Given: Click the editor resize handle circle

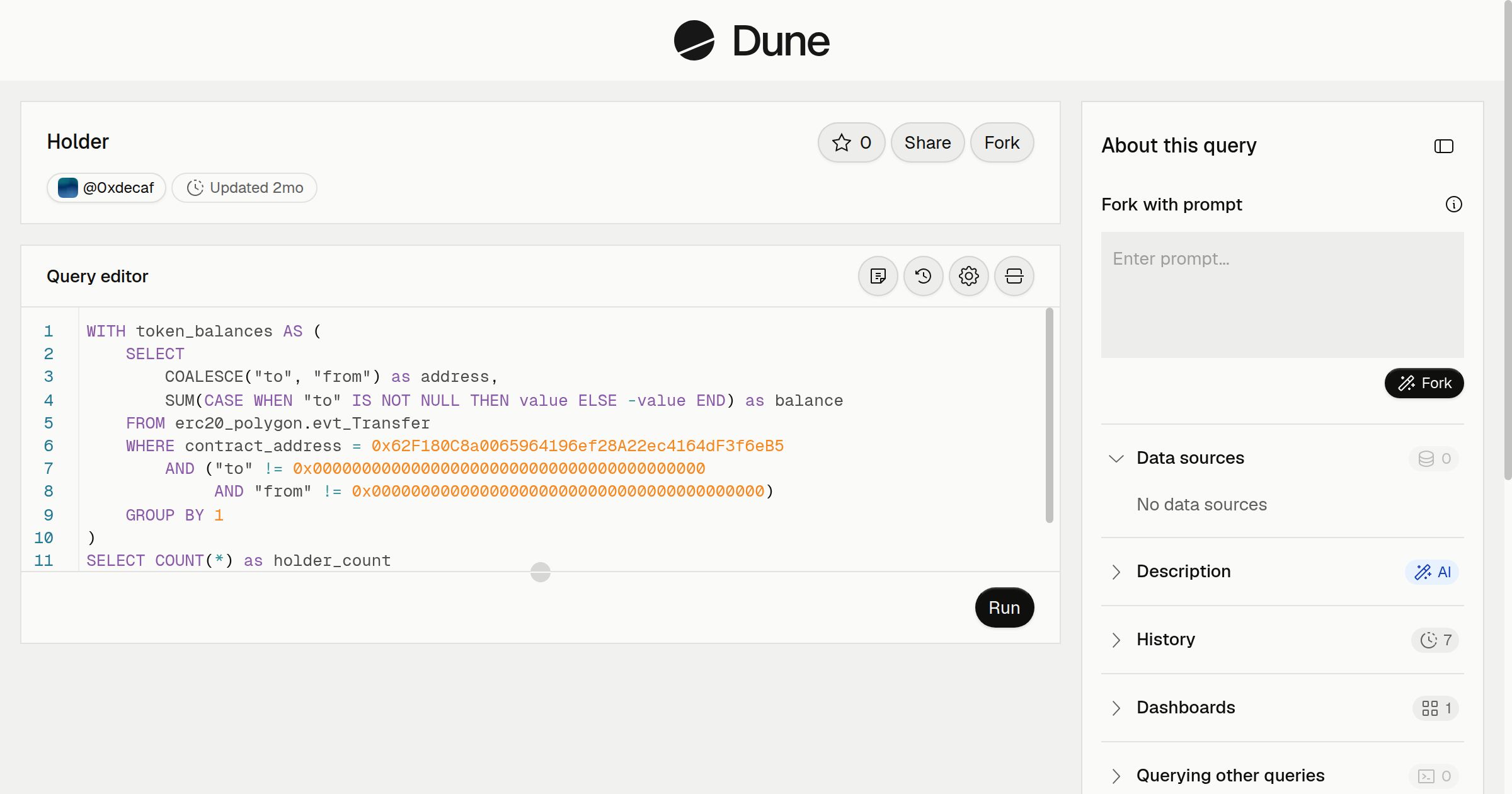Looking at the screenshot, I should [x=541, y=572].
